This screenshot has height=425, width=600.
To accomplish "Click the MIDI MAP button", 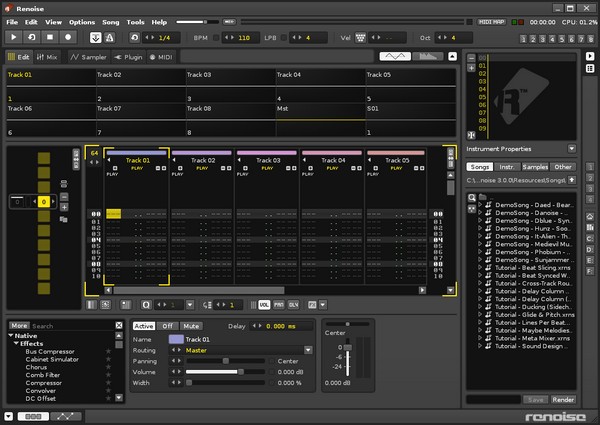I will [491, 21].
